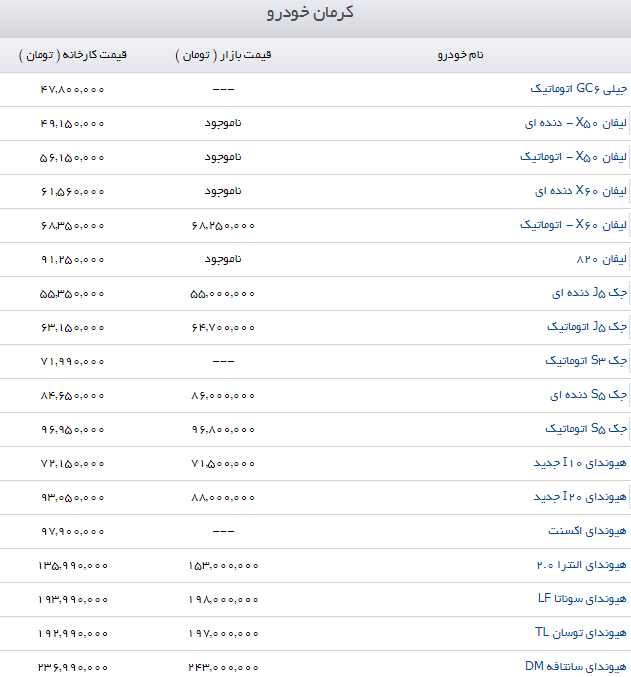Select market price 153,000,000 for هیوندای النترا
The width and height of the screenshot is (631, 677).
pyautogui.click(x=223, y=566)
